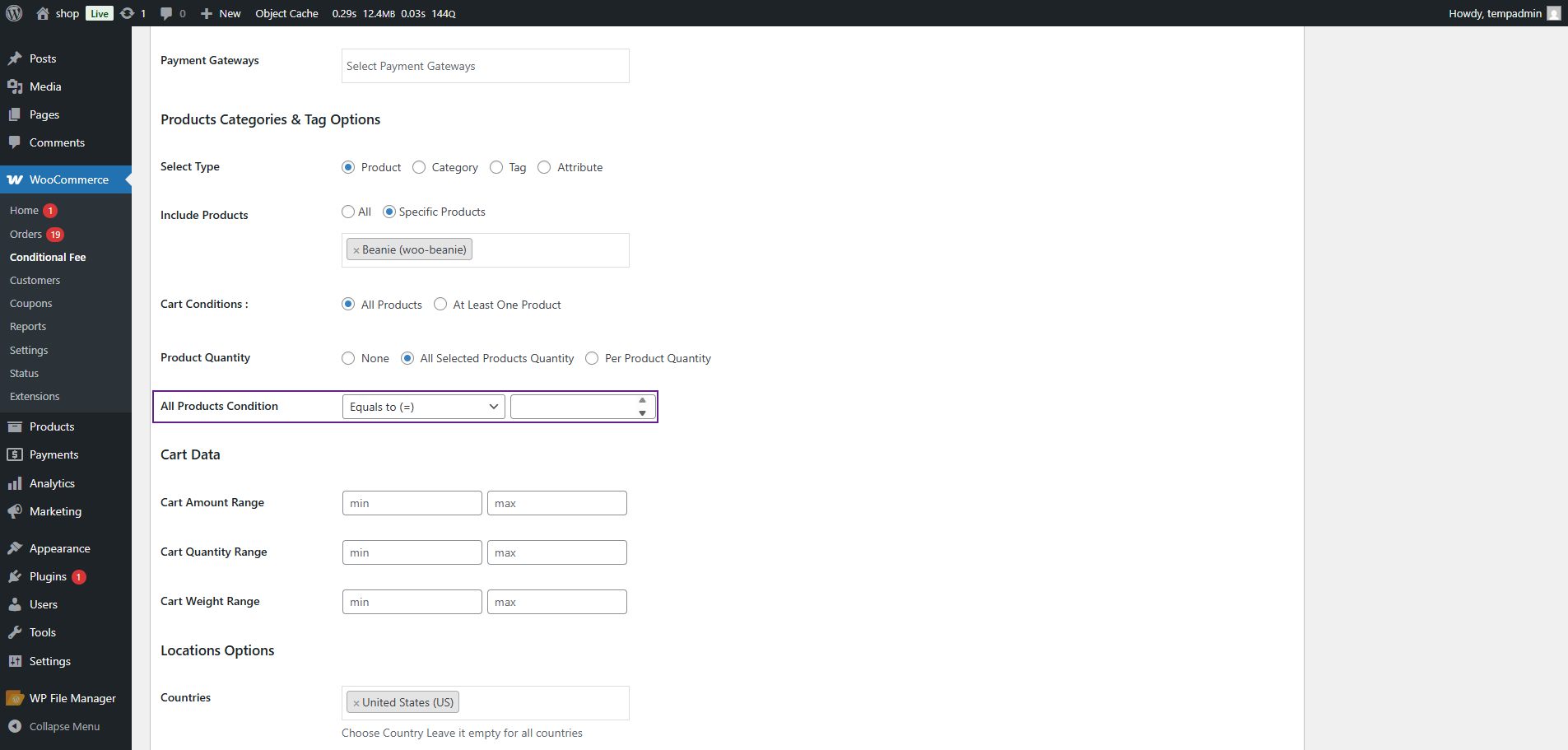Focus Cart Weight Range max field
The width and height of the screenshot is (1568, 750).
tap(557, 602)
